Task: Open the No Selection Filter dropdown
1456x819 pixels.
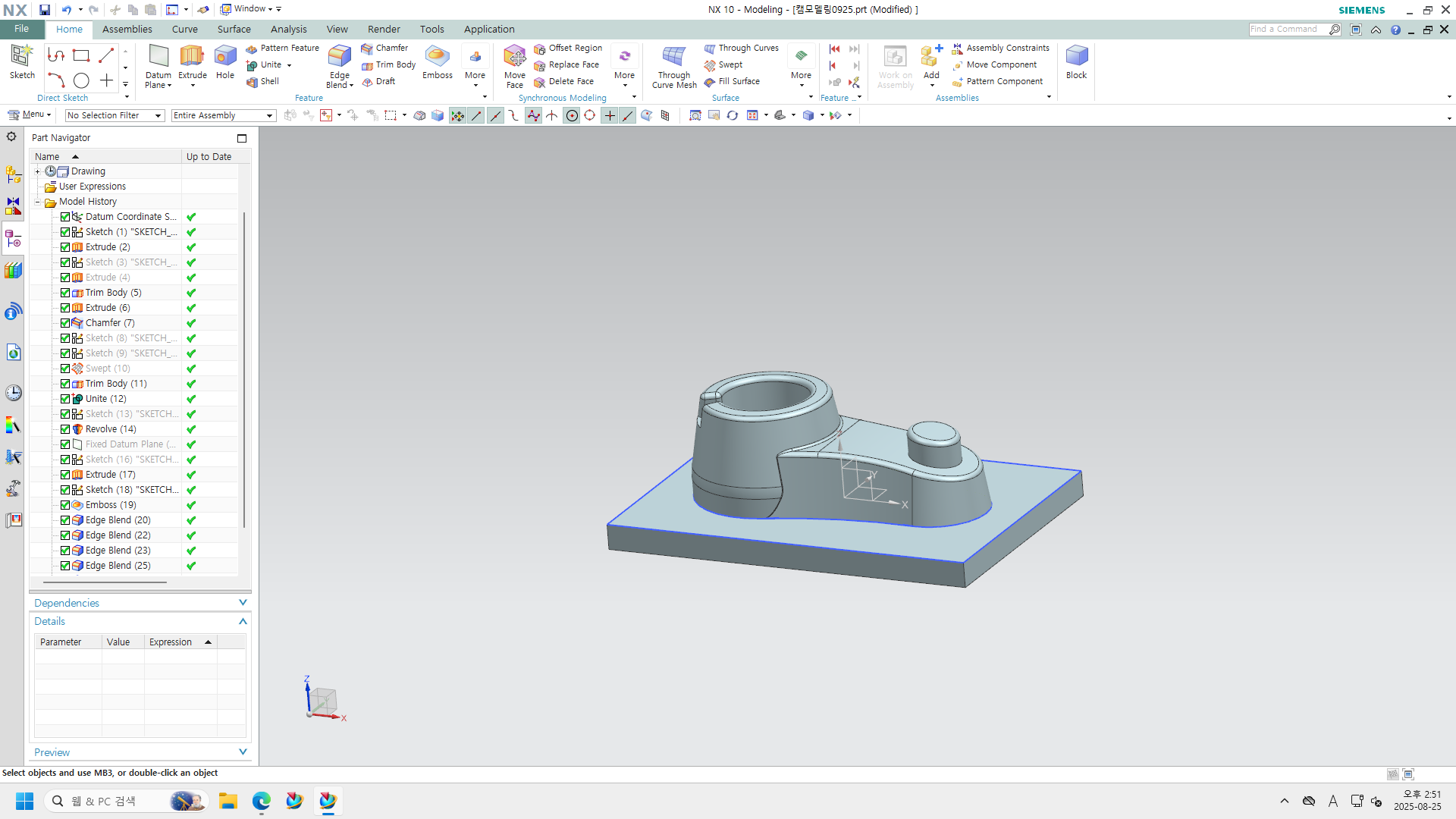Action: pos(115,115)
